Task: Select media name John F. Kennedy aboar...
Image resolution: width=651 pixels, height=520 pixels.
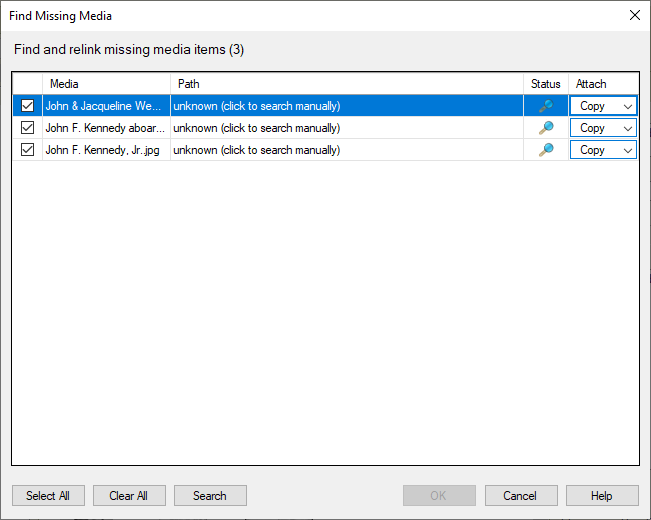Action: pyautogui.click(x=105, y=128)
